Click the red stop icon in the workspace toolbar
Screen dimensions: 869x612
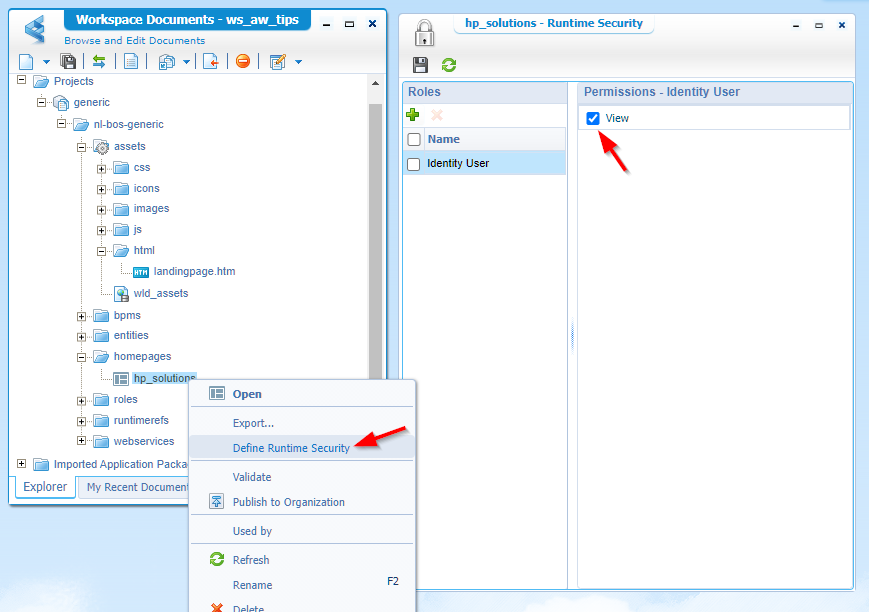(243, 62)
